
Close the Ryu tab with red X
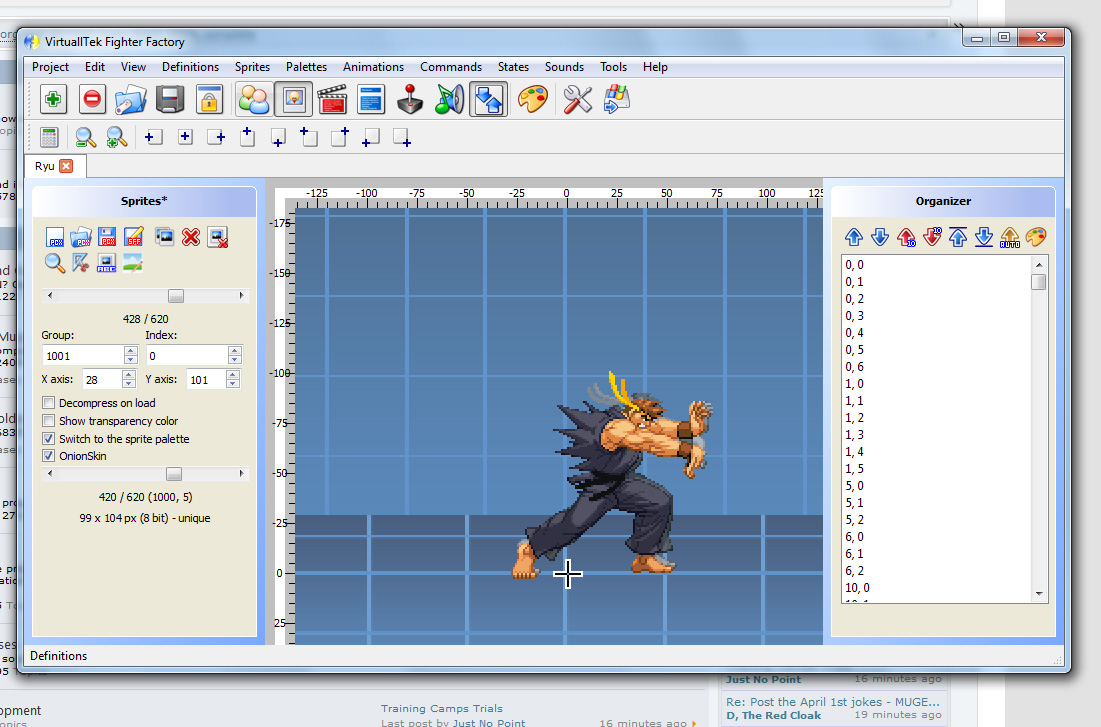click(66, 166)
